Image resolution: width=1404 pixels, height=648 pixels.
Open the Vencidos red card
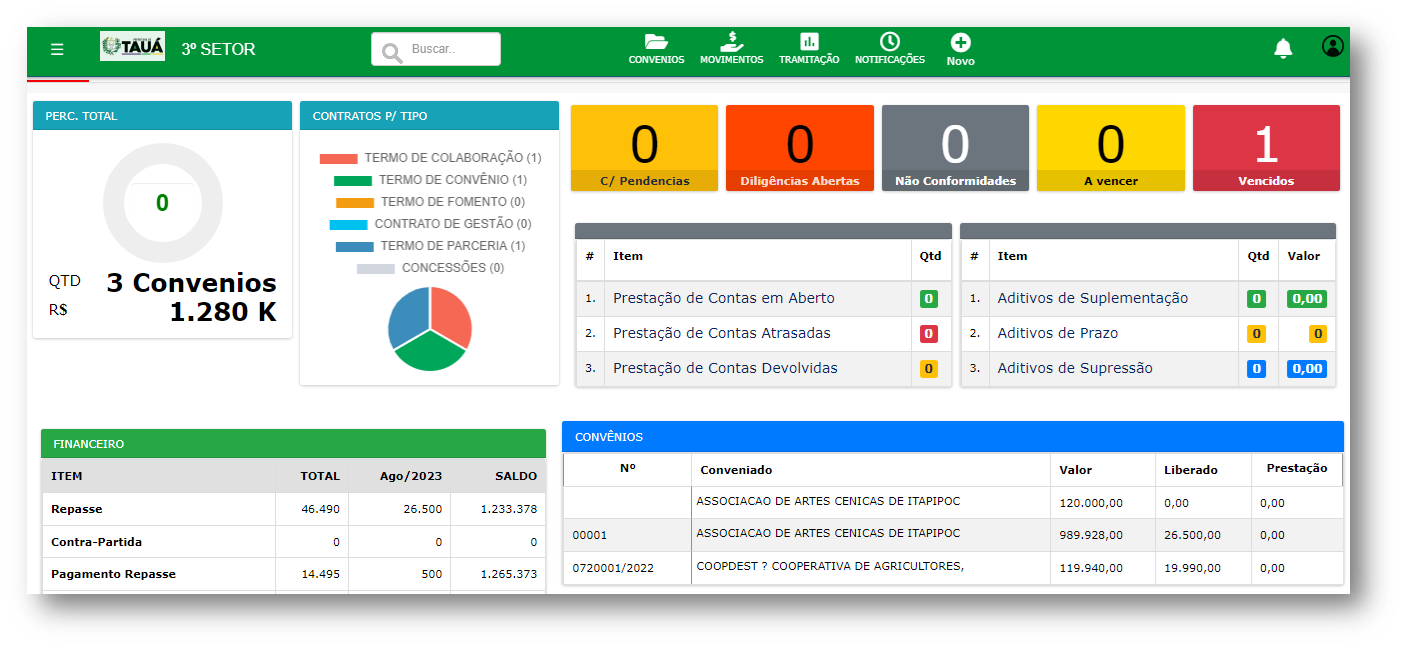1265,147
